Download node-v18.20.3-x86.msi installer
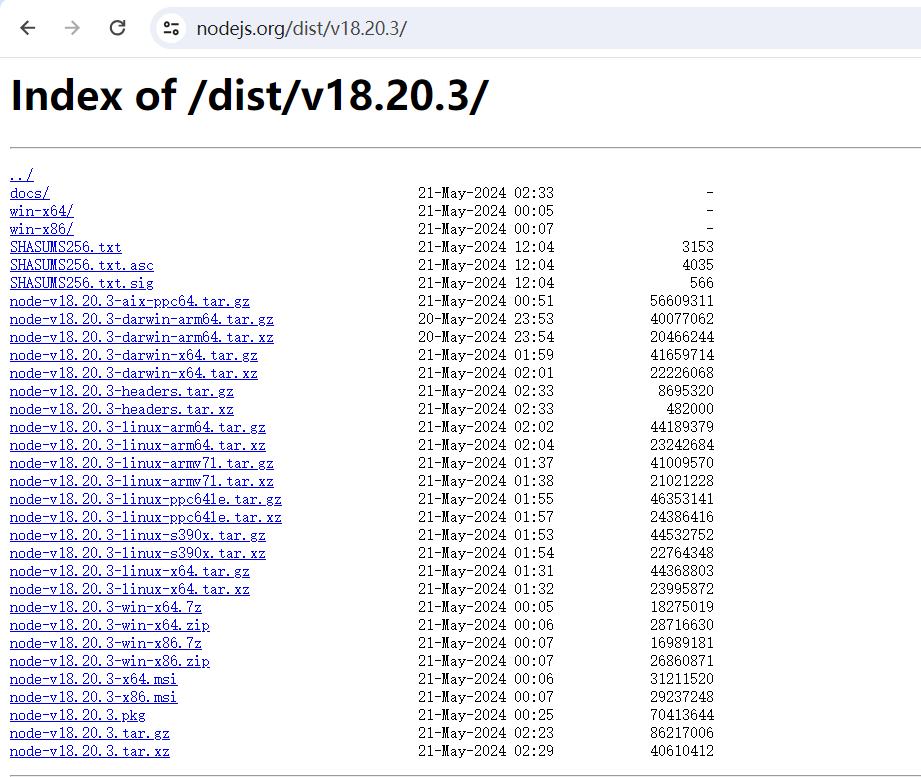The height and width of the screenshot is (777, 921). tap(93, 697)
